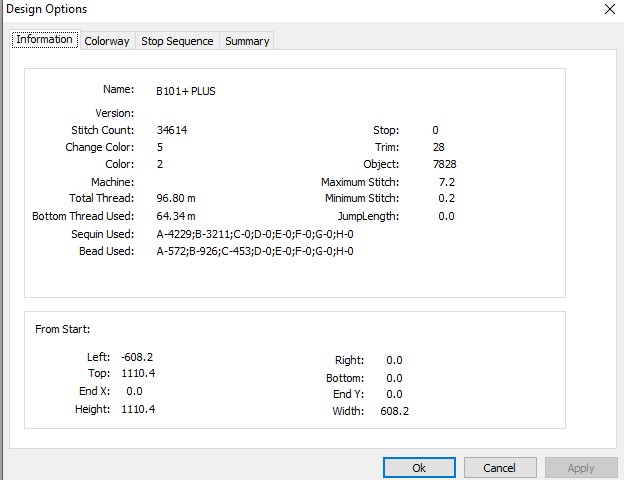Click the Version label
Image resolution: width=624 pixels, height=480 pixels.
115,113
